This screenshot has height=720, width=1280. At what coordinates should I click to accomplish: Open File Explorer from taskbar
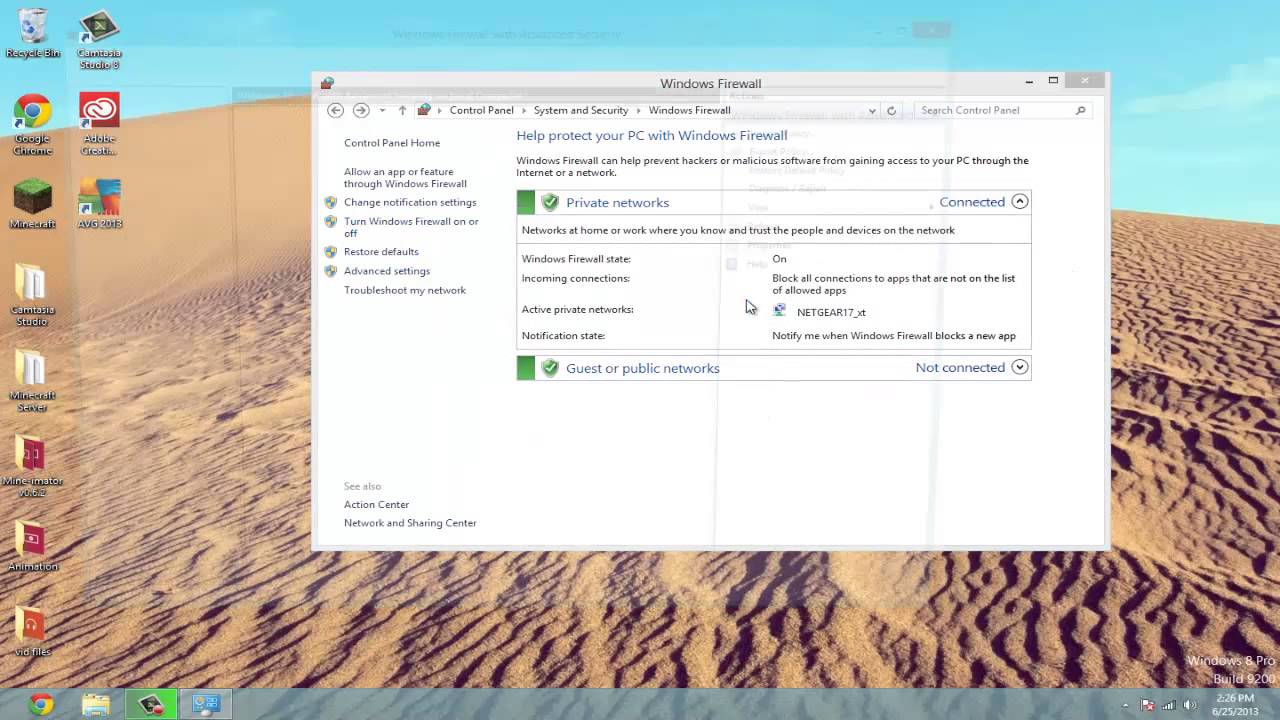(96, 704)
